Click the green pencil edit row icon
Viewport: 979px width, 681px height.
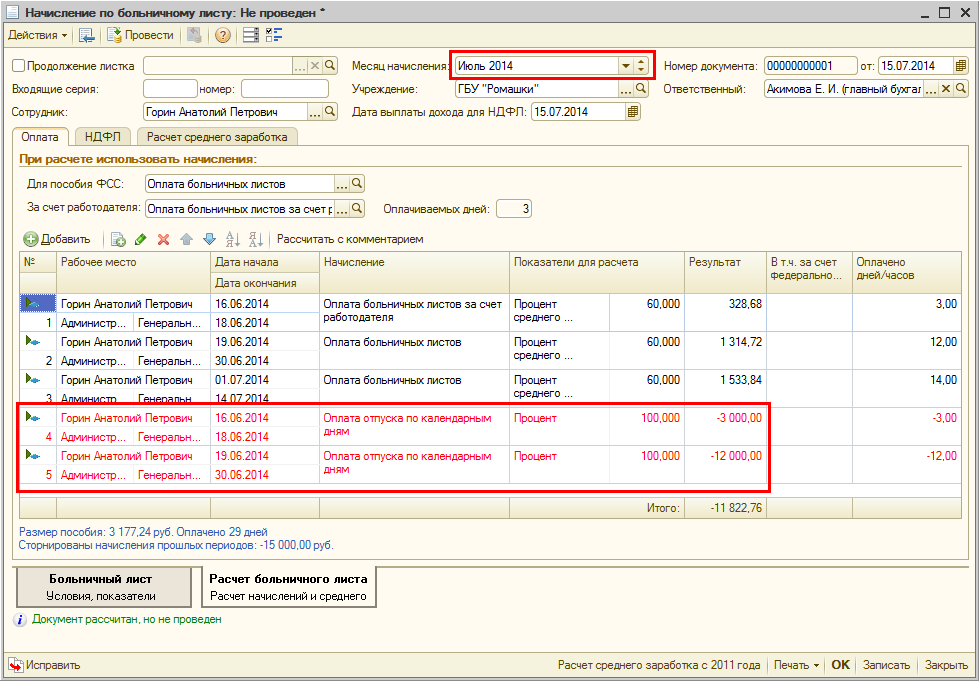tap(140, 239)
